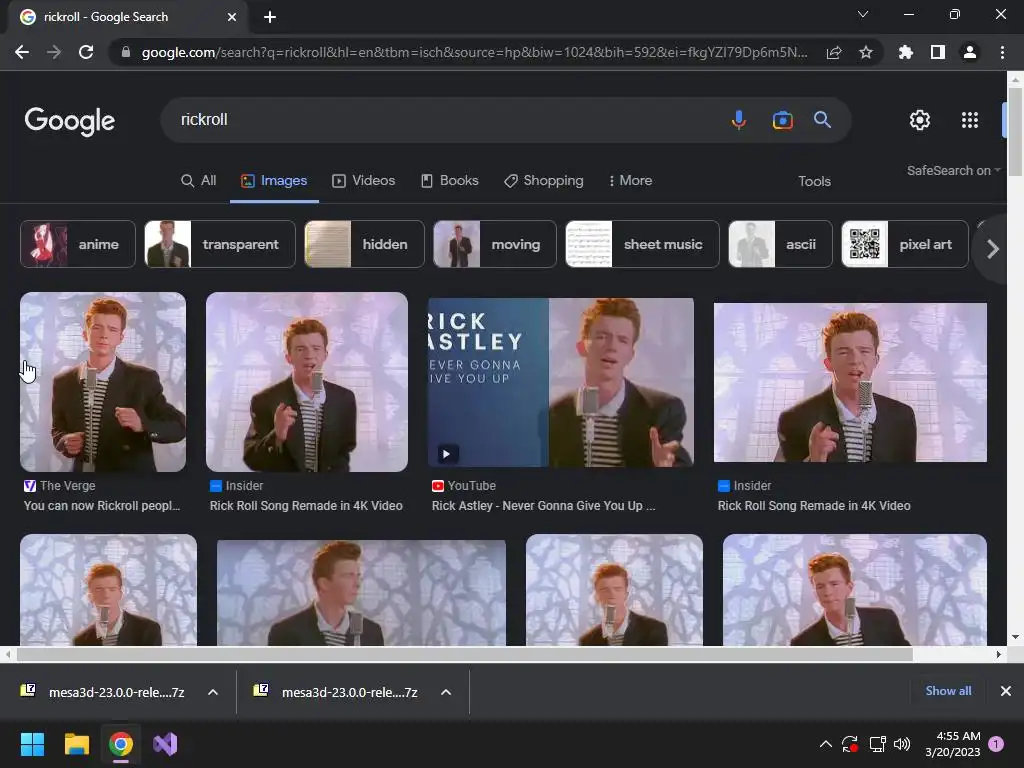Open Chrome extensions puzzle icon
This screenshot has height=768, width=1024.
pos(905,52)
